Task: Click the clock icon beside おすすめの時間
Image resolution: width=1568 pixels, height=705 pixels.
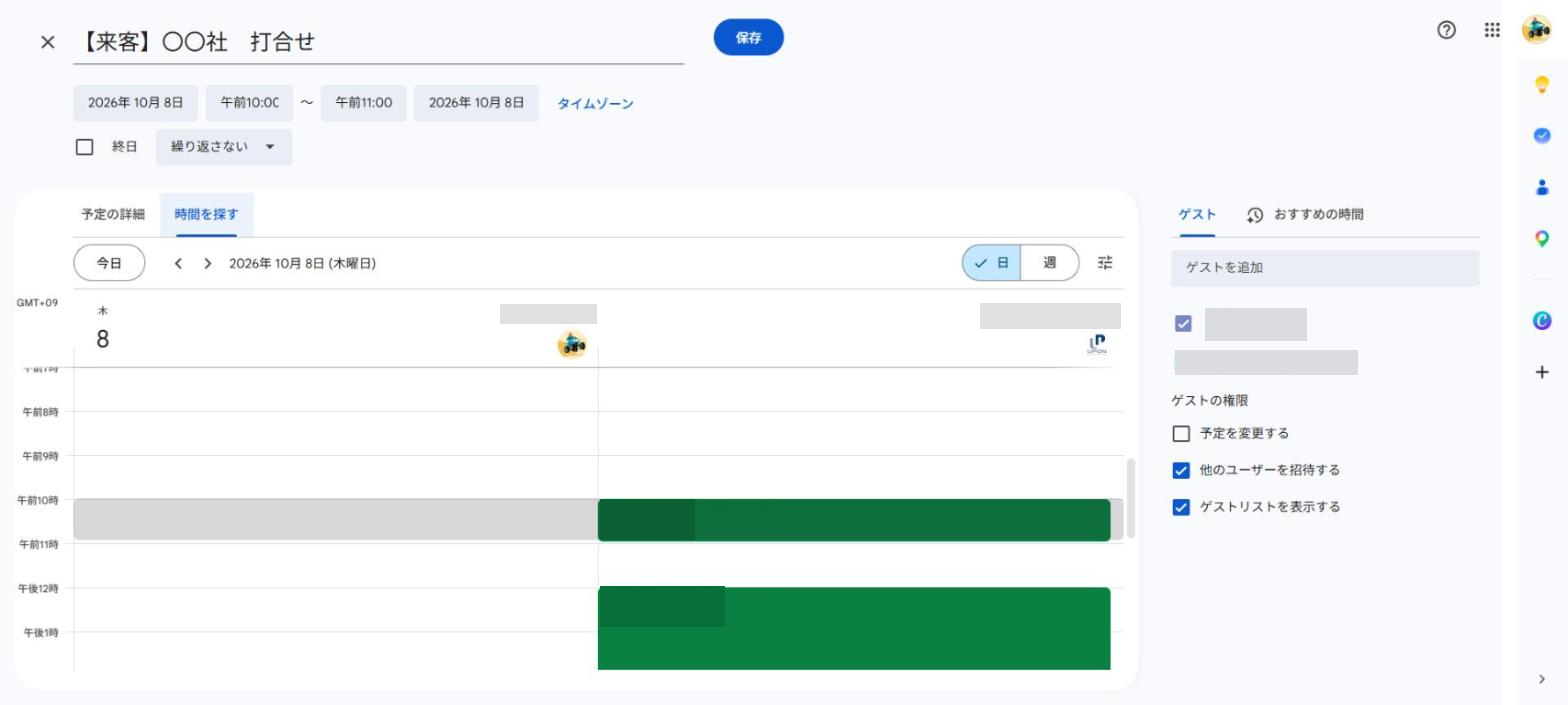Action: (1255, 215)
